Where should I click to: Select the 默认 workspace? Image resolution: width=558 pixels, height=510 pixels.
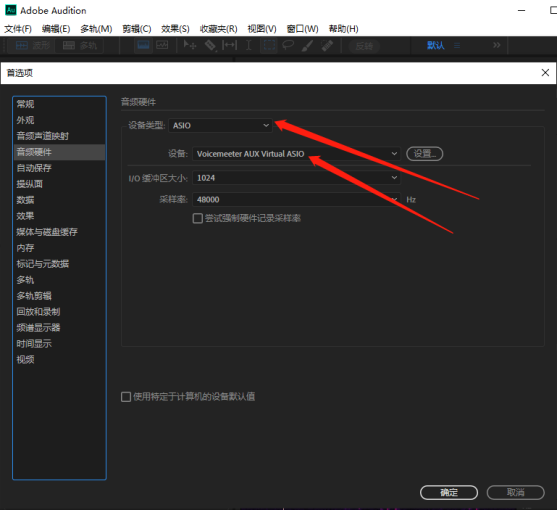[436, 46]
